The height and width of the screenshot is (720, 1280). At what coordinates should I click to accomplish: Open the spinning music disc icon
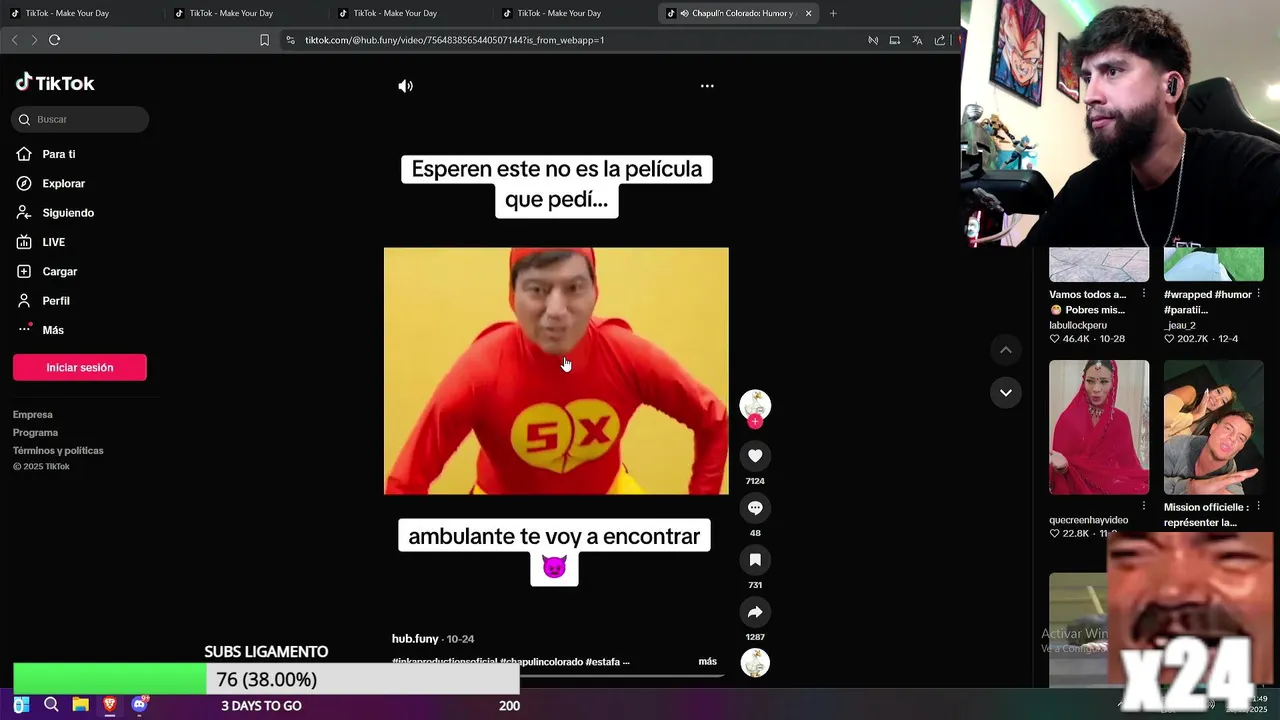(755, 662)
